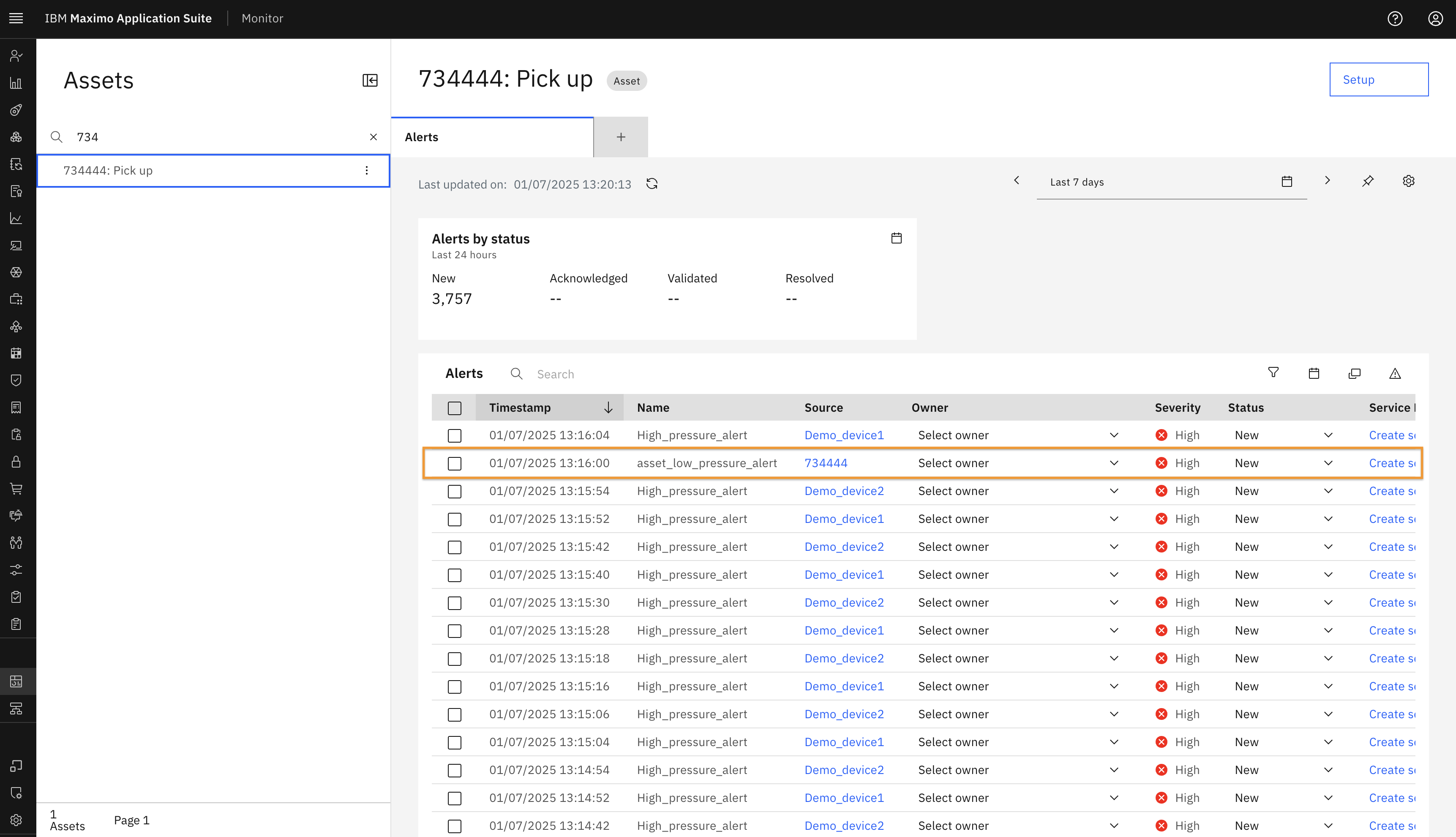Open the line chart icon in left sidebar
This screenshot has width=1456, height=837.
coord(16,219)
